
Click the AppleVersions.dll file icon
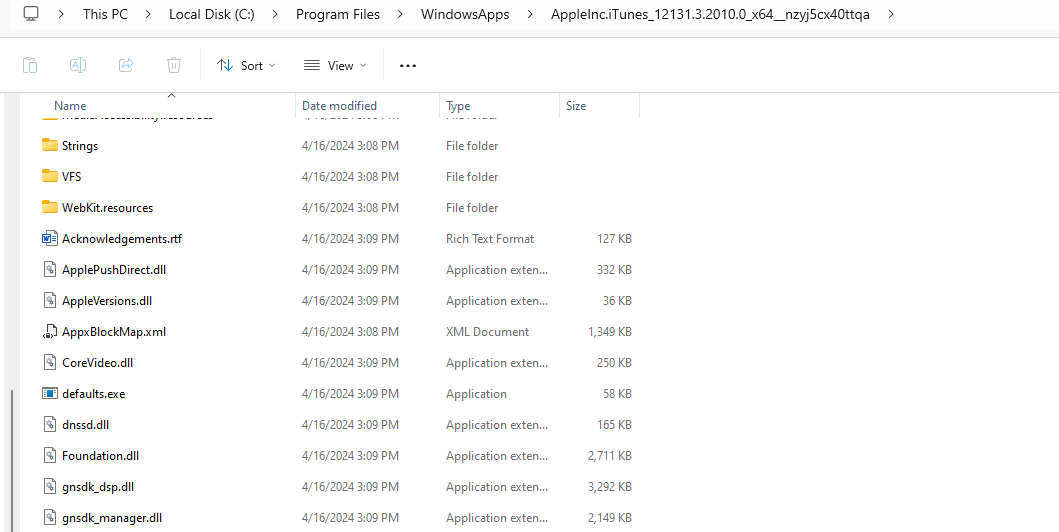coord(49,300)
